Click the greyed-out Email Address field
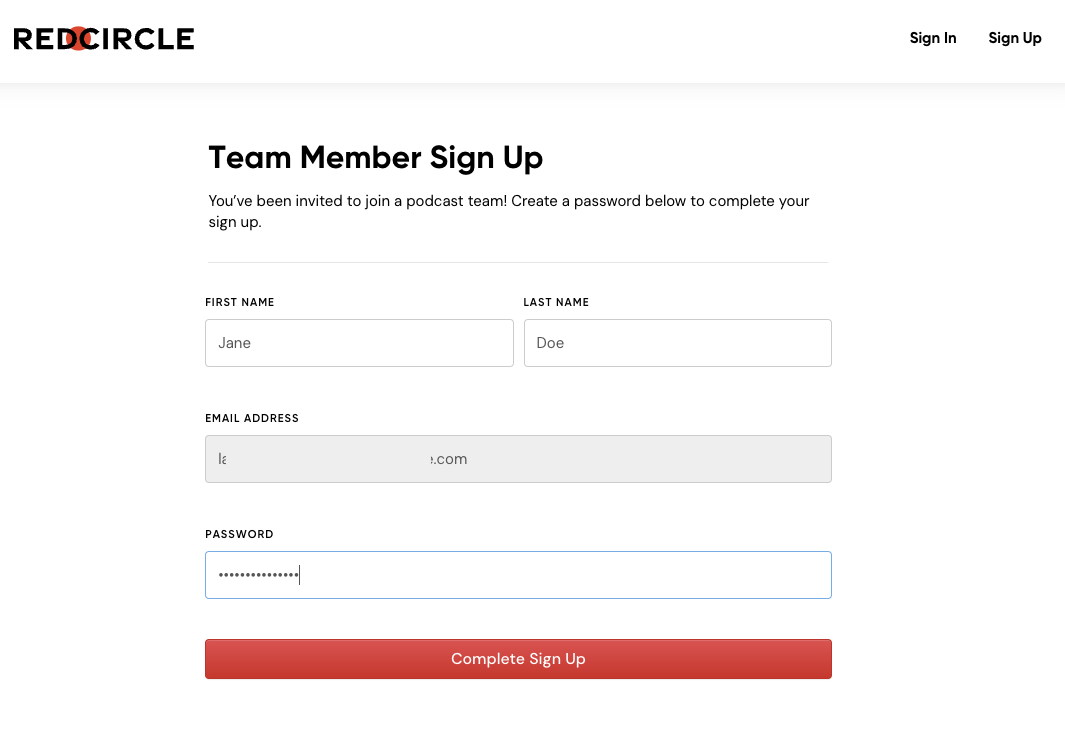 (x=518, y=459)
